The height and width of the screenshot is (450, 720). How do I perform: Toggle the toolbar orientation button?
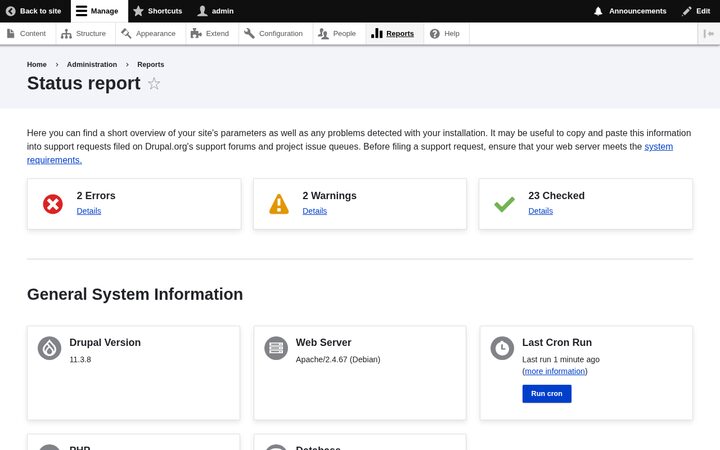709,34
